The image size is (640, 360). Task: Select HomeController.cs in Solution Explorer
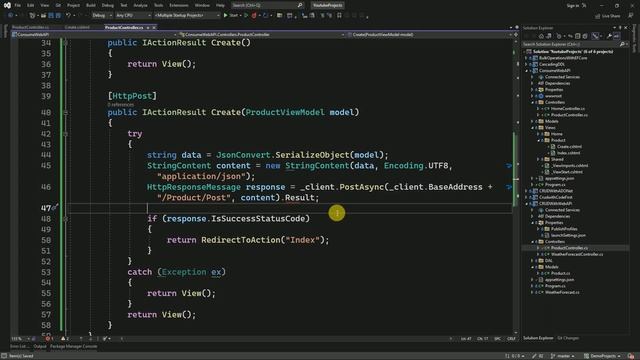[567, 109]
